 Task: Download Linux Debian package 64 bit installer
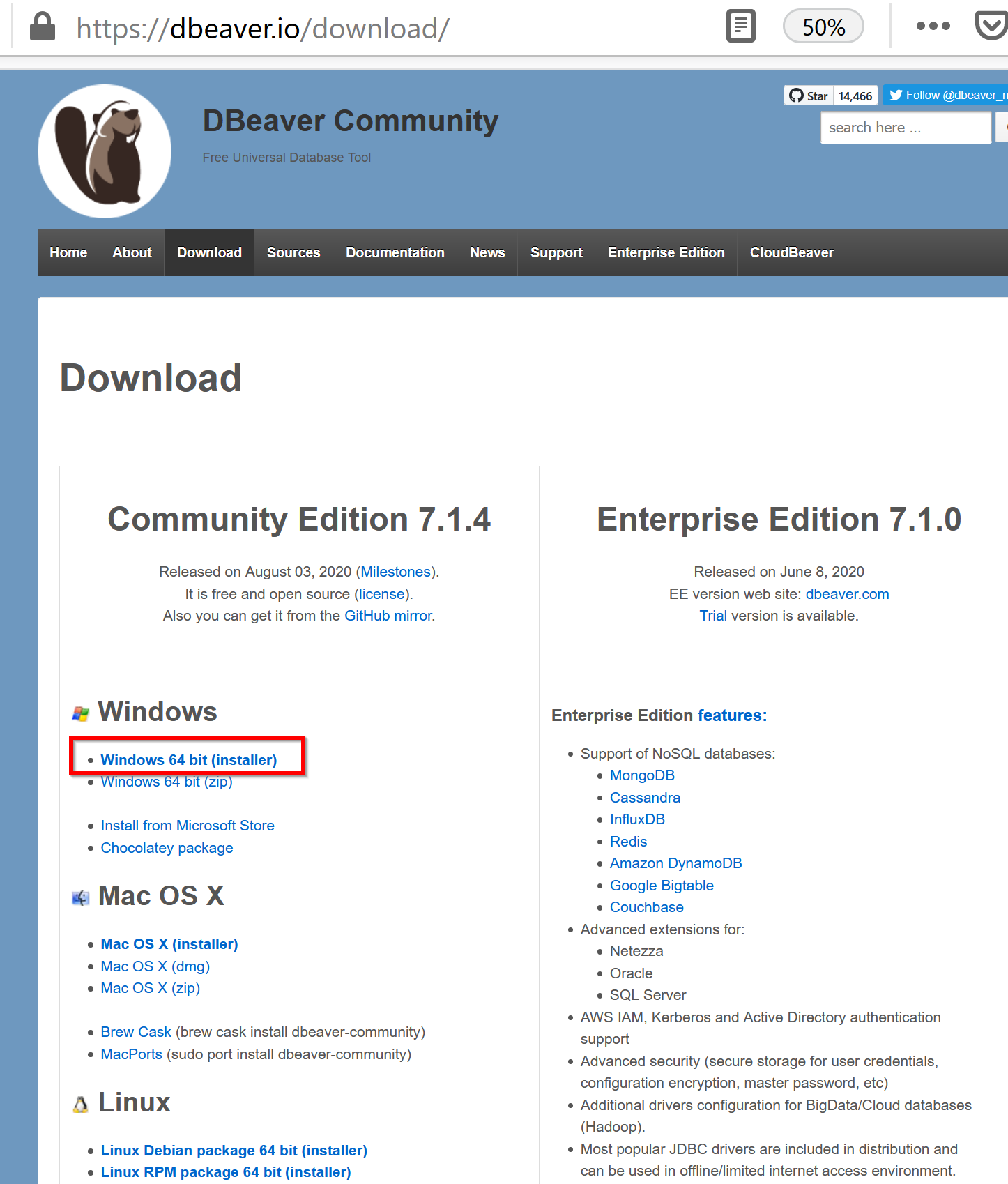pyautogui.click(x=234, y=1151)
